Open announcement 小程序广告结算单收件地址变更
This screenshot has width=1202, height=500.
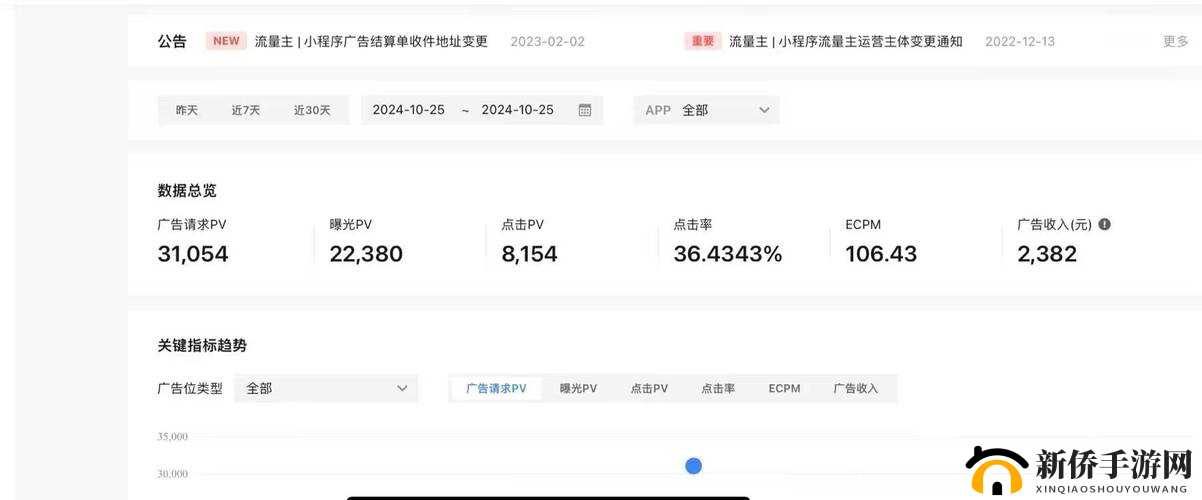tap(371, 41)
